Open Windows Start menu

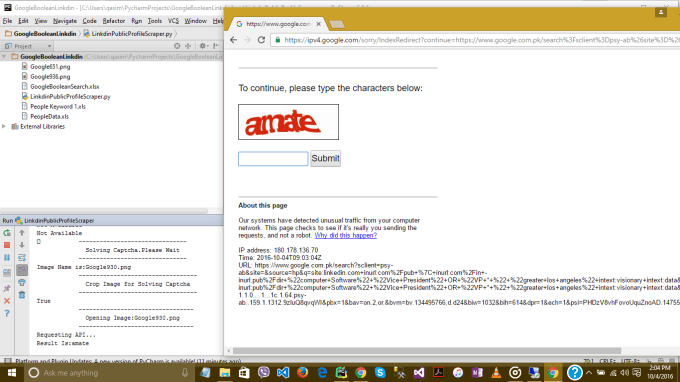tap(12, 372)
